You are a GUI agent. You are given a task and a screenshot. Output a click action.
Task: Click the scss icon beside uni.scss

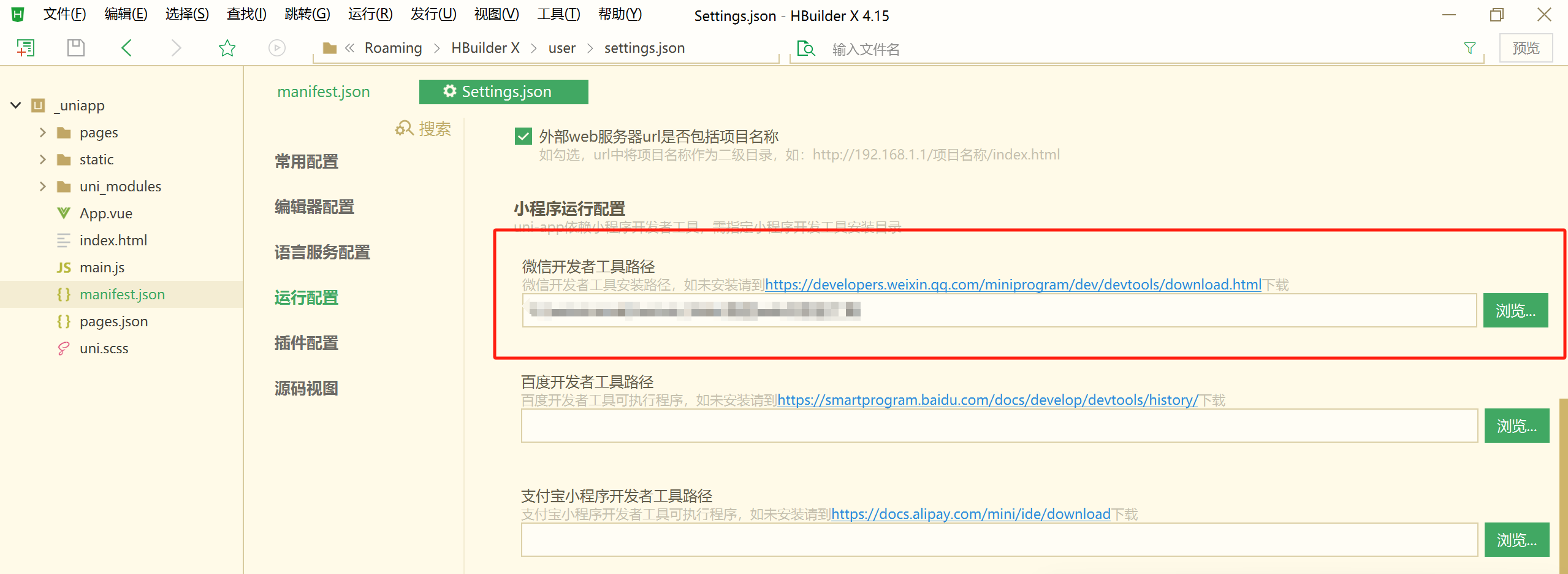(x=63, y=348)
